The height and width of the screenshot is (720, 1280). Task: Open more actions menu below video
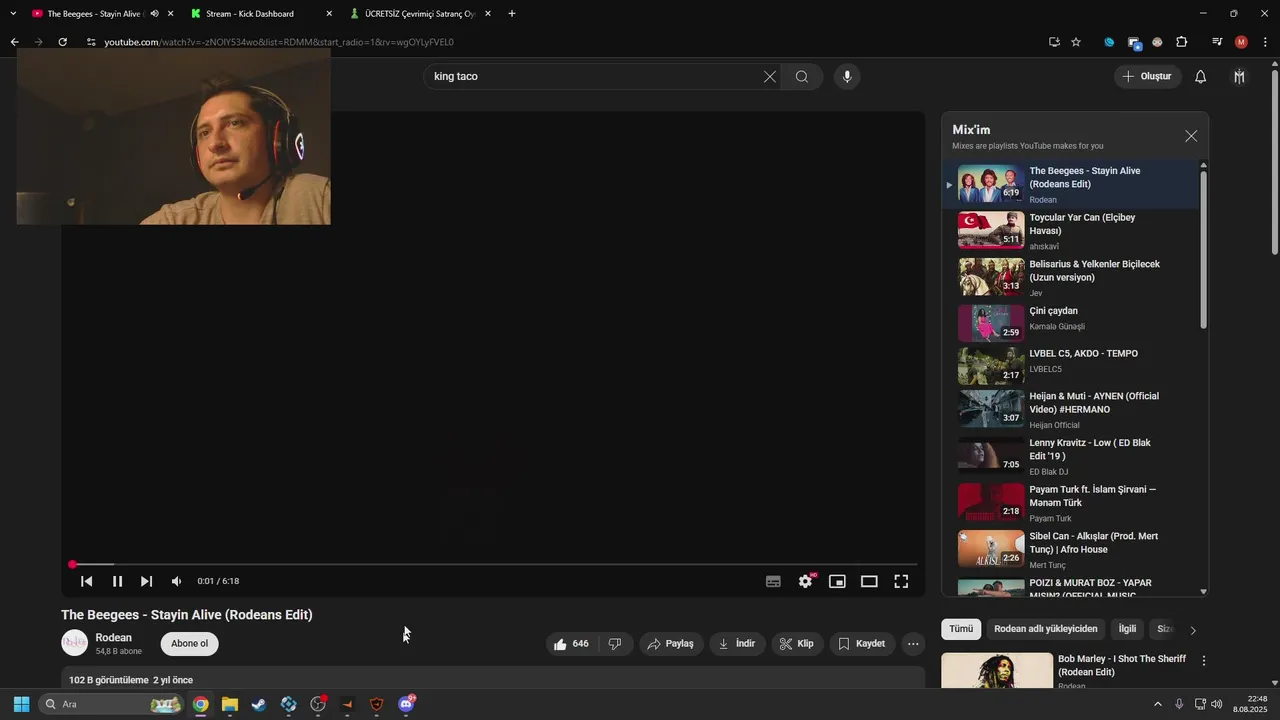(913, 644)
